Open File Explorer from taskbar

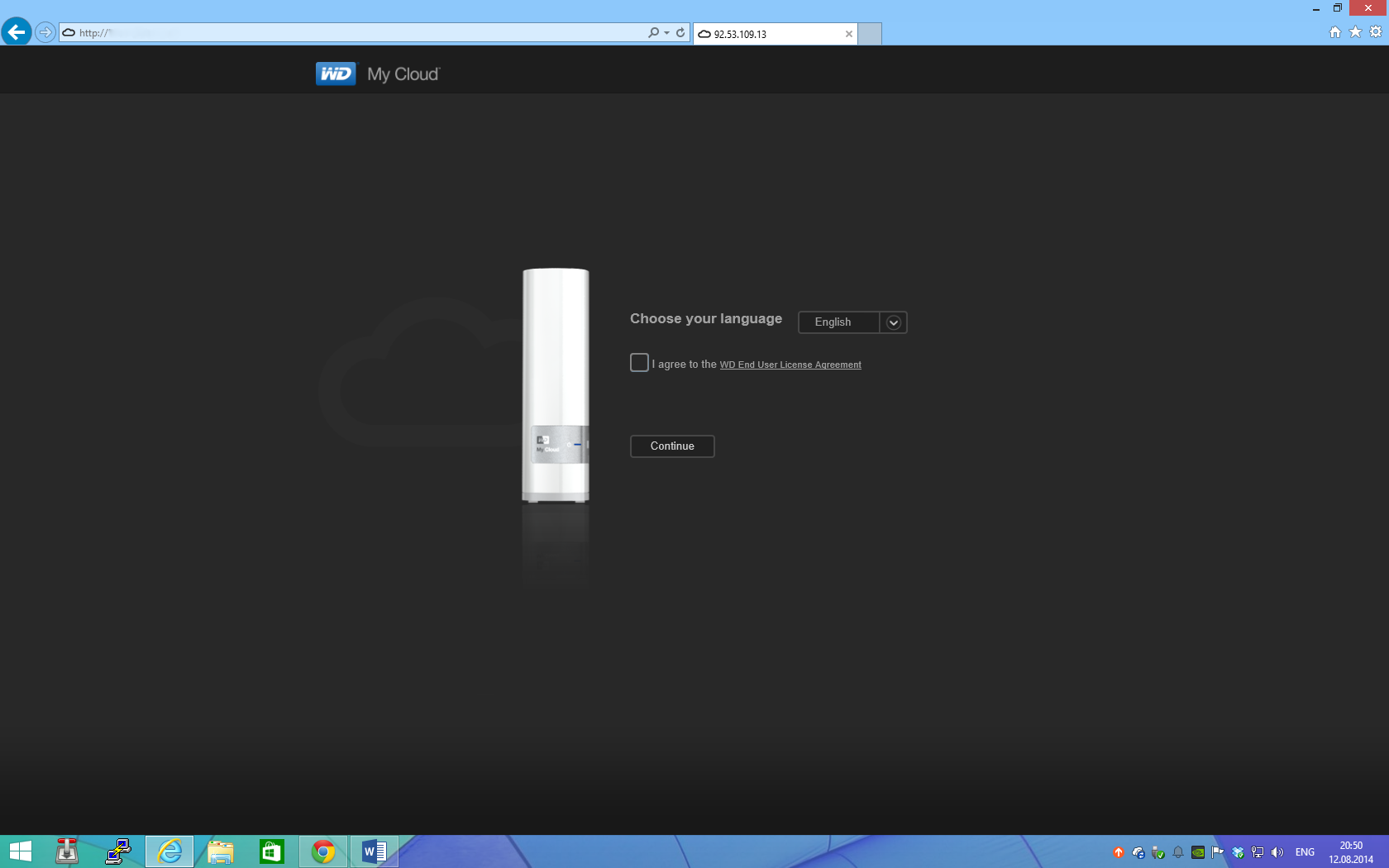click(x=221, y=851)
